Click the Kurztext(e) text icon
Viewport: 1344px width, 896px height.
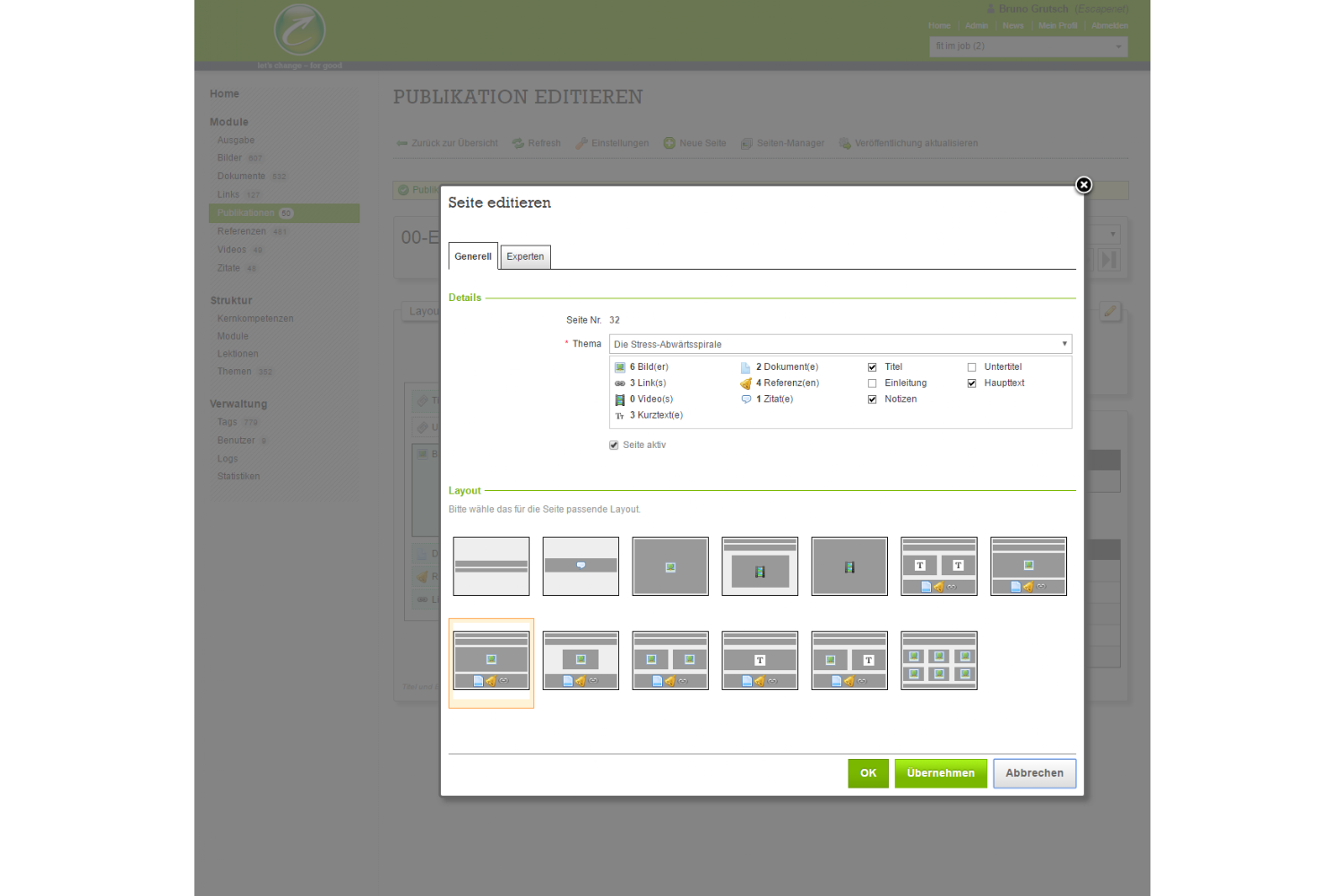click(620, 416)
